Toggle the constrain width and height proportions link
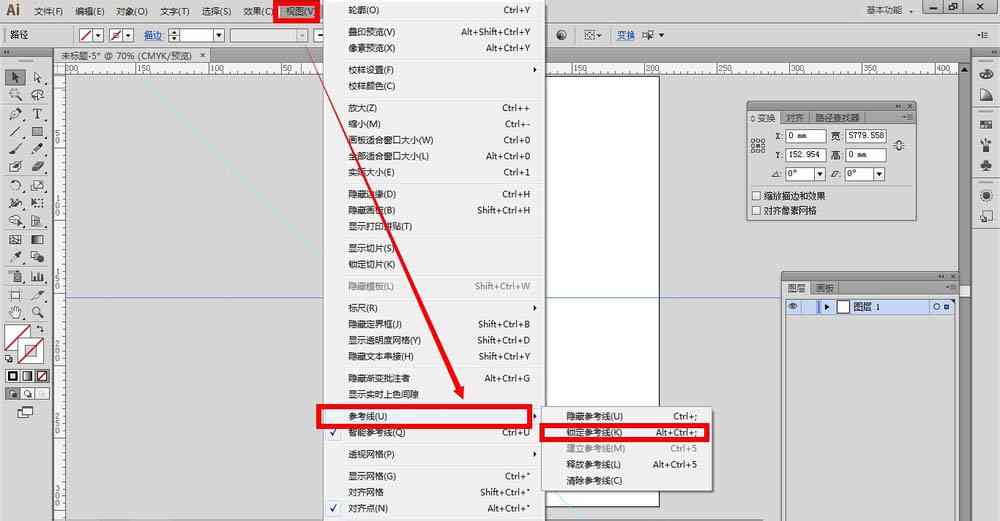Screen dimensions: 1000x521 tap(899, 145)
